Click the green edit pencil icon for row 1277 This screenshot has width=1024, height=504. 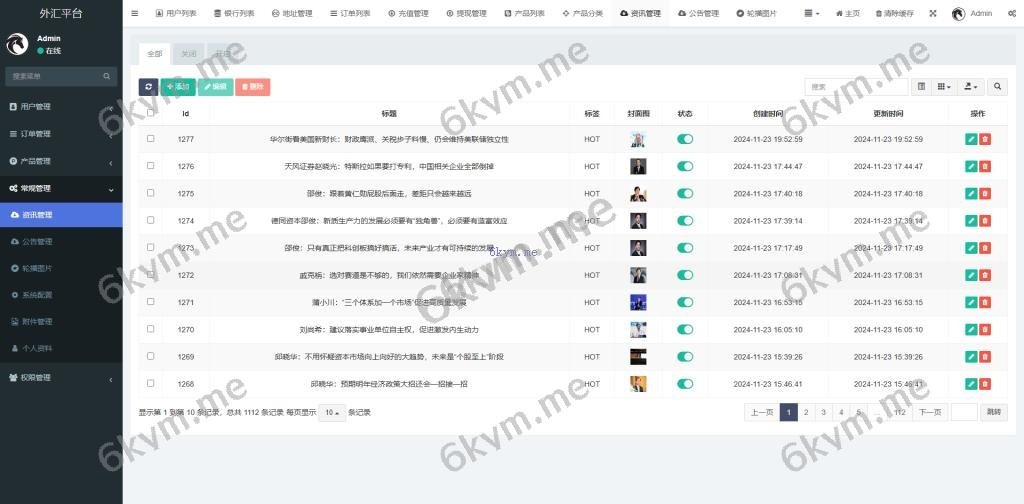[971, 139]
